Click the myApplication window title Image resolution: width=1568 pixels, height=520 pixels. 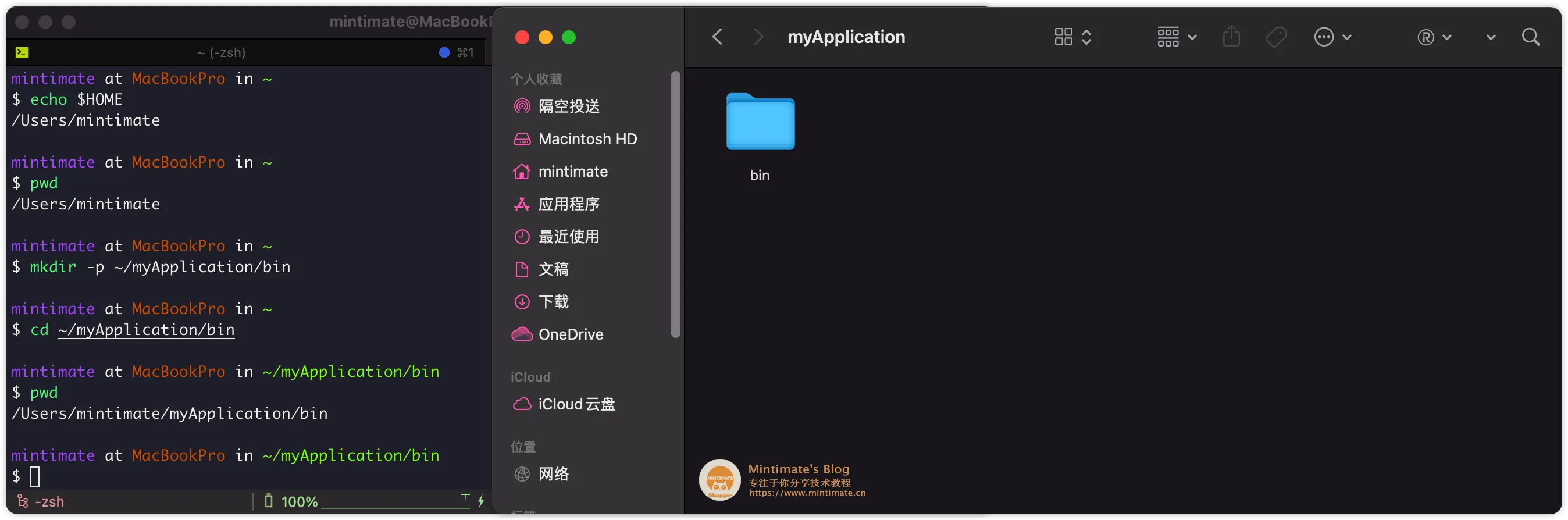(x=846, y=37)
